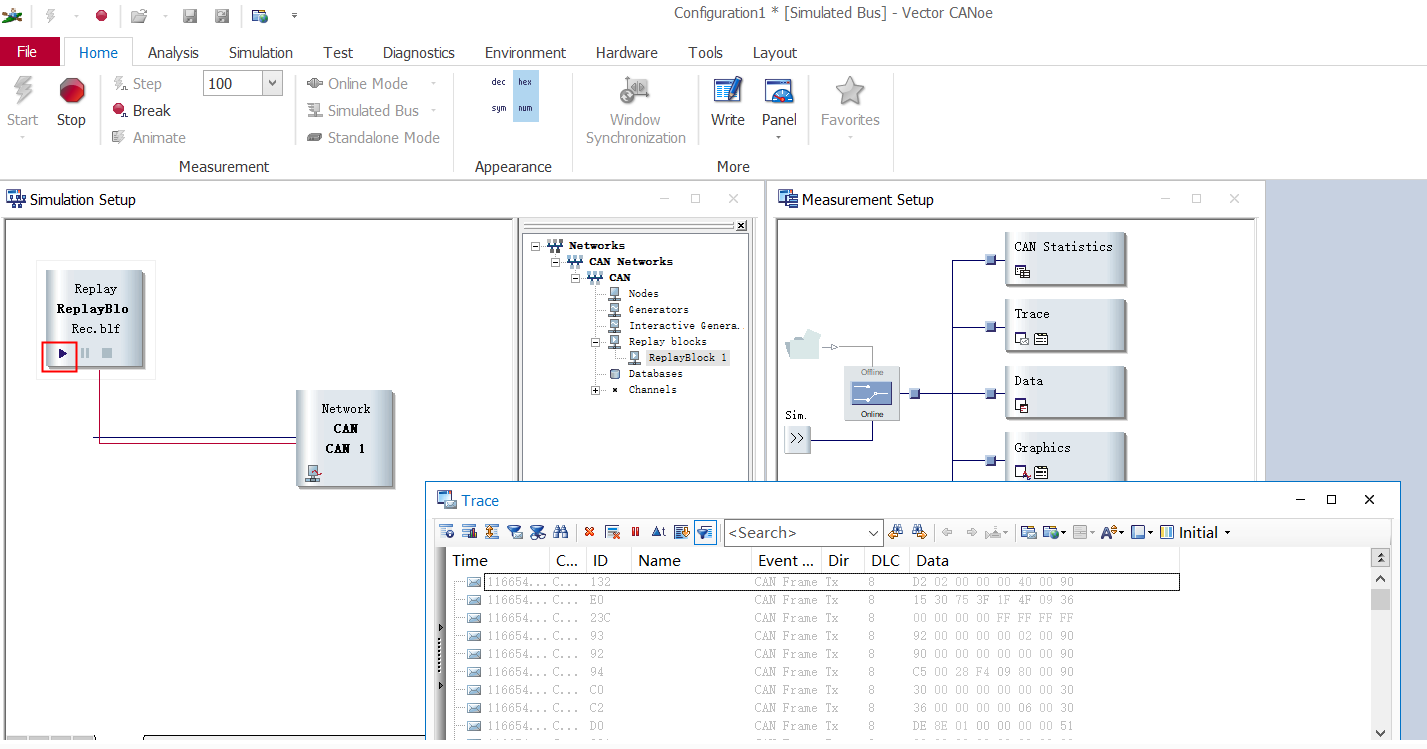Collapse the Networks tree node

pos(536,246)
